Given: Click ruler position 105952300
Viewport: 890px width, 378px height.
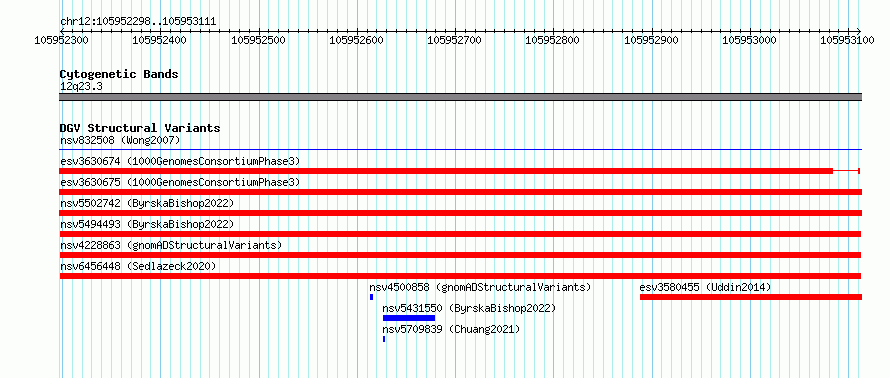Looking at the screenshot, I should [x=60, y=40].
